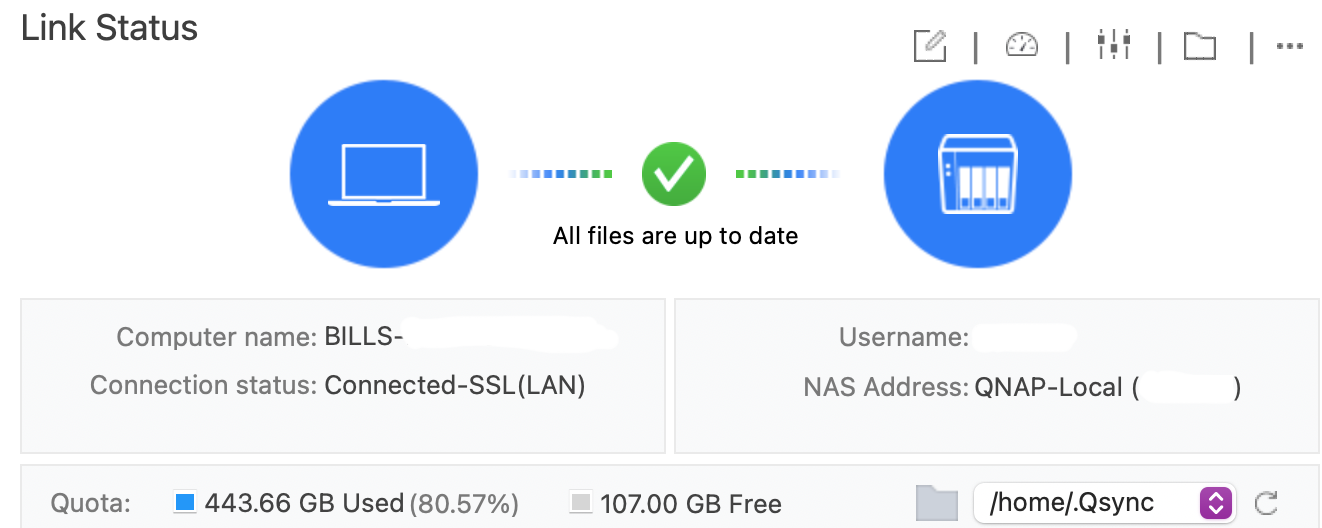Click the folder icon beside the path selector

tap(937, 503)
